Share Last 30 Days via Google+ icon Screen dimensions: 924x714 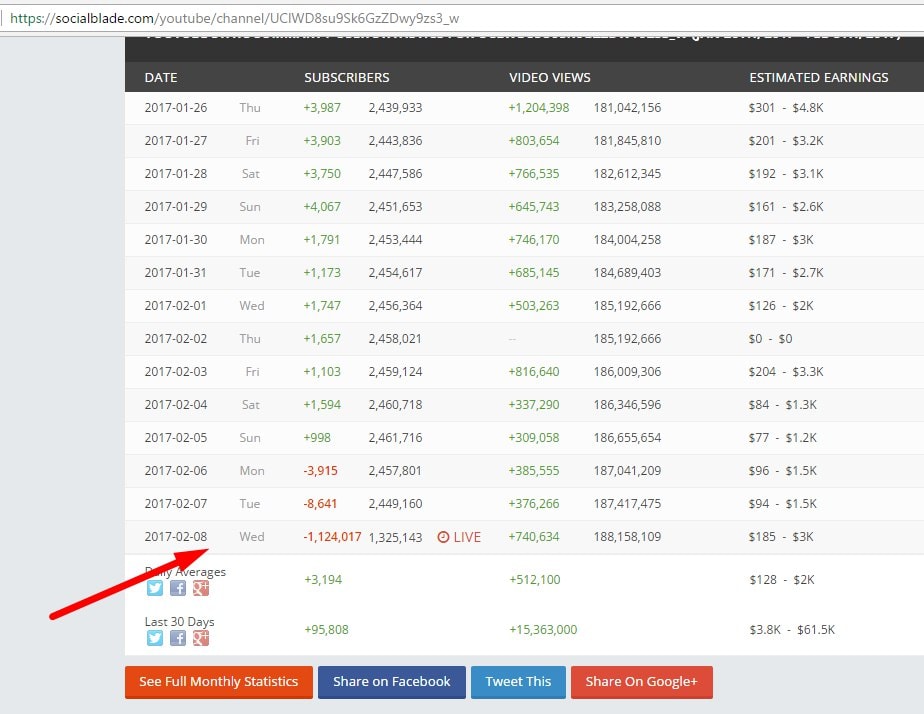200,638
